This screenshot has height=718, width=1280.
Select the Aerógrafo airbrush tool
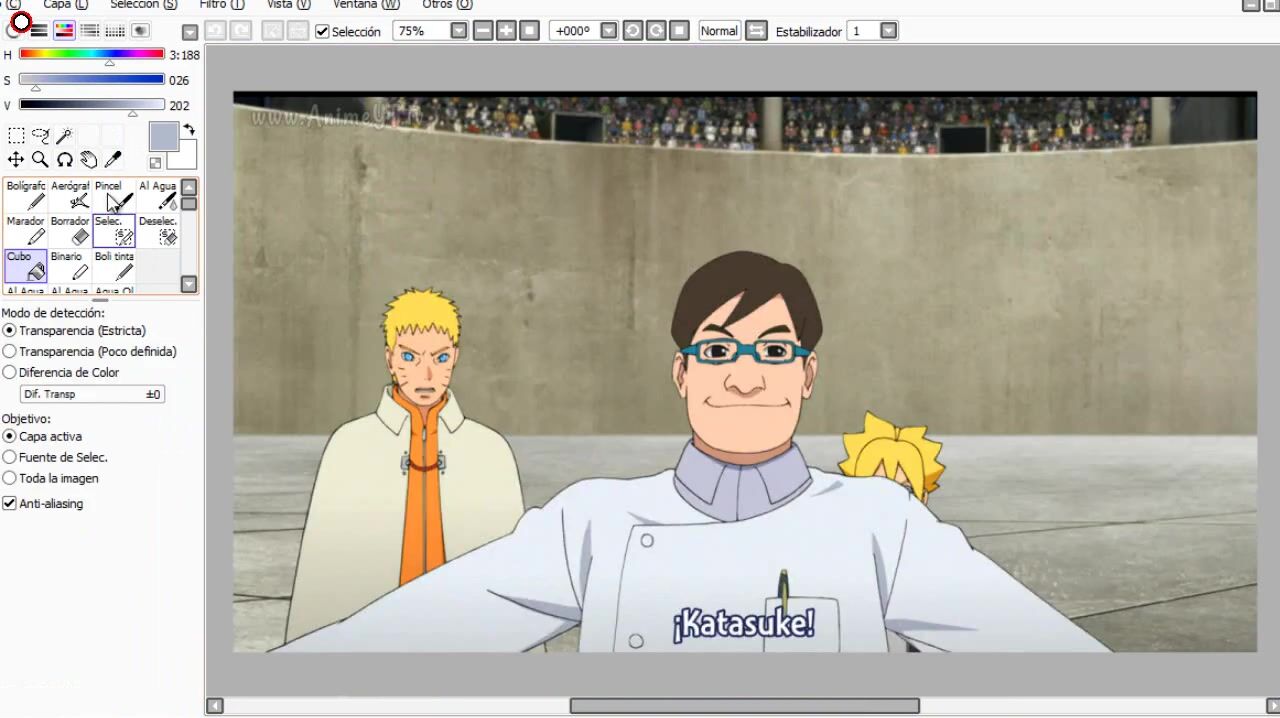[70, 195]
